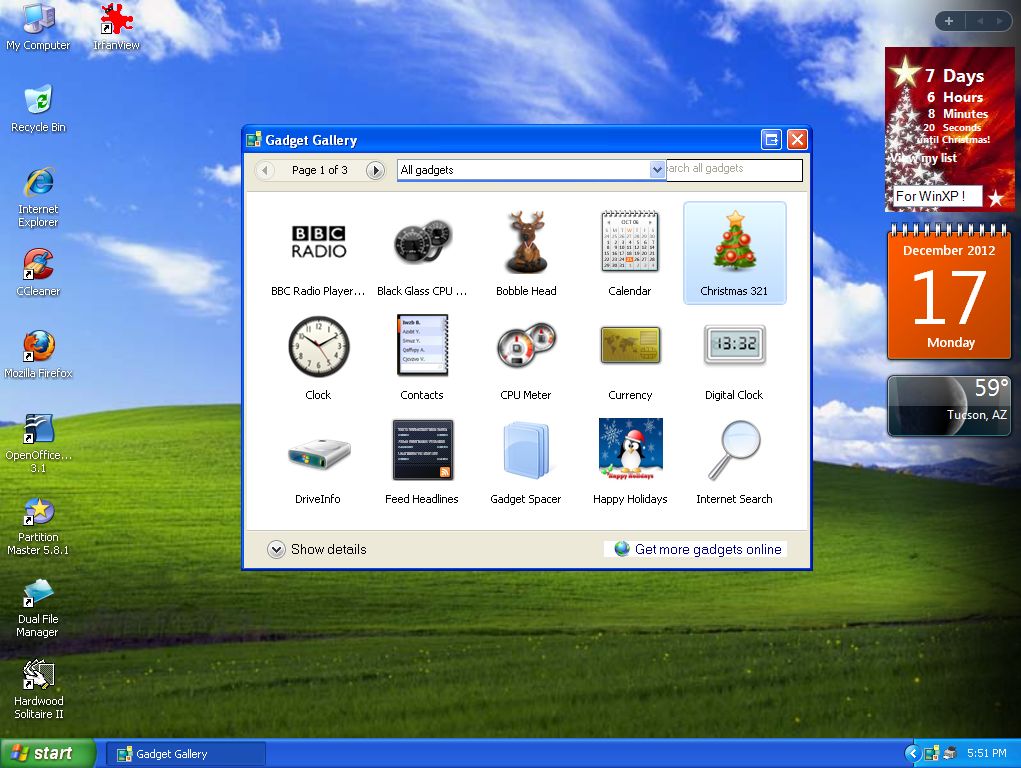Go to previous gadget page
This screenshot has width=1021, height=768.
264,171
